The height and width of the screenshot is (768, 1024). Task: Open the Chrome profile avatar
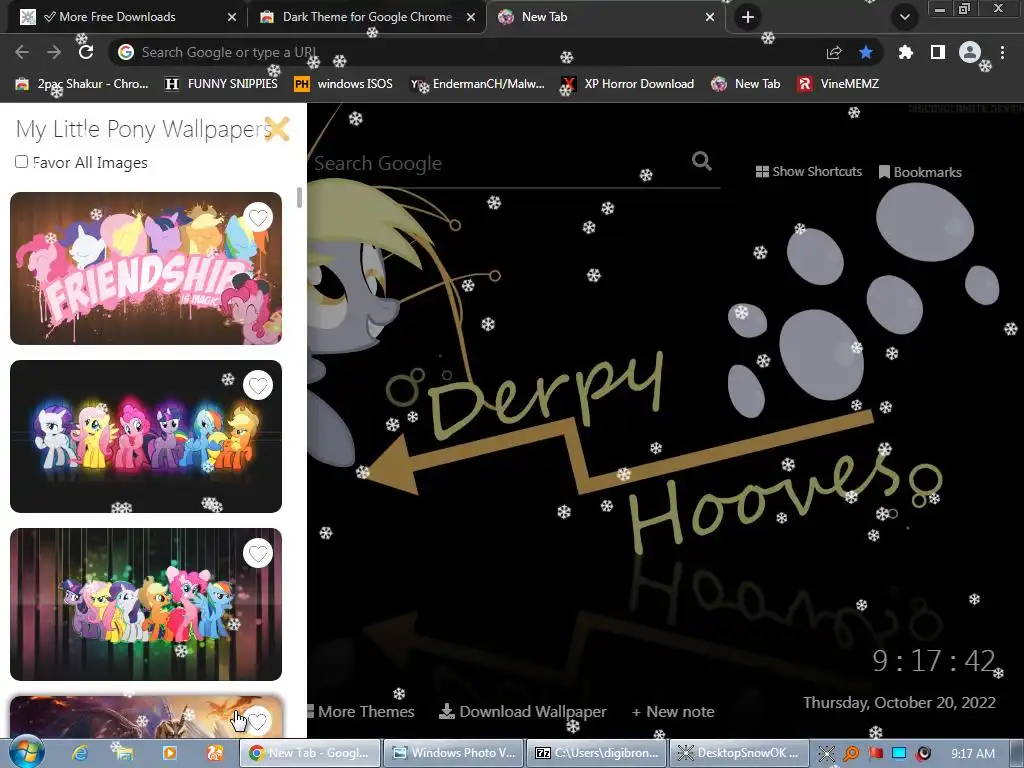pyautogui.click(x=970, y=52)
